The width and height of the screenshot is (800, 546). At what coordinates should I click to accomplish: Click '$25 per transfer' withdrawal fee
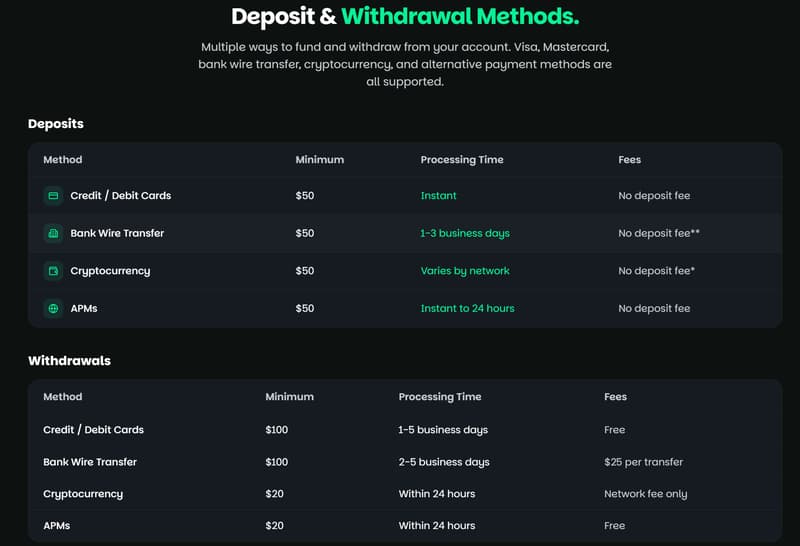(x=643, y=462)
